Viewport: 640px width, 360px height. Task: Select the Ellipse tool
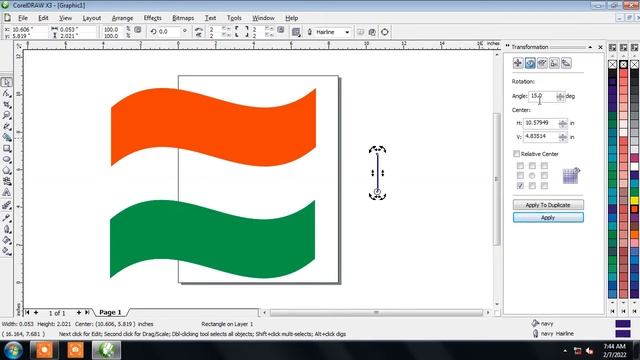tap(7, 160)
